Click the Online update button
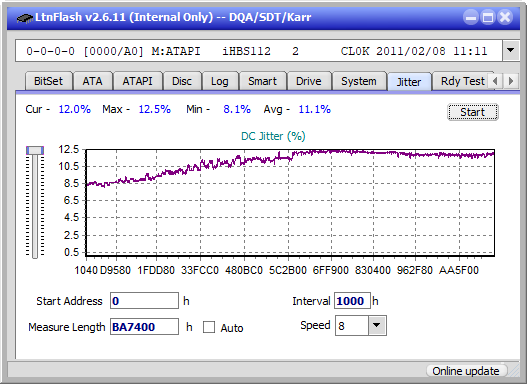527x384 pixels. tap(466, 371)
